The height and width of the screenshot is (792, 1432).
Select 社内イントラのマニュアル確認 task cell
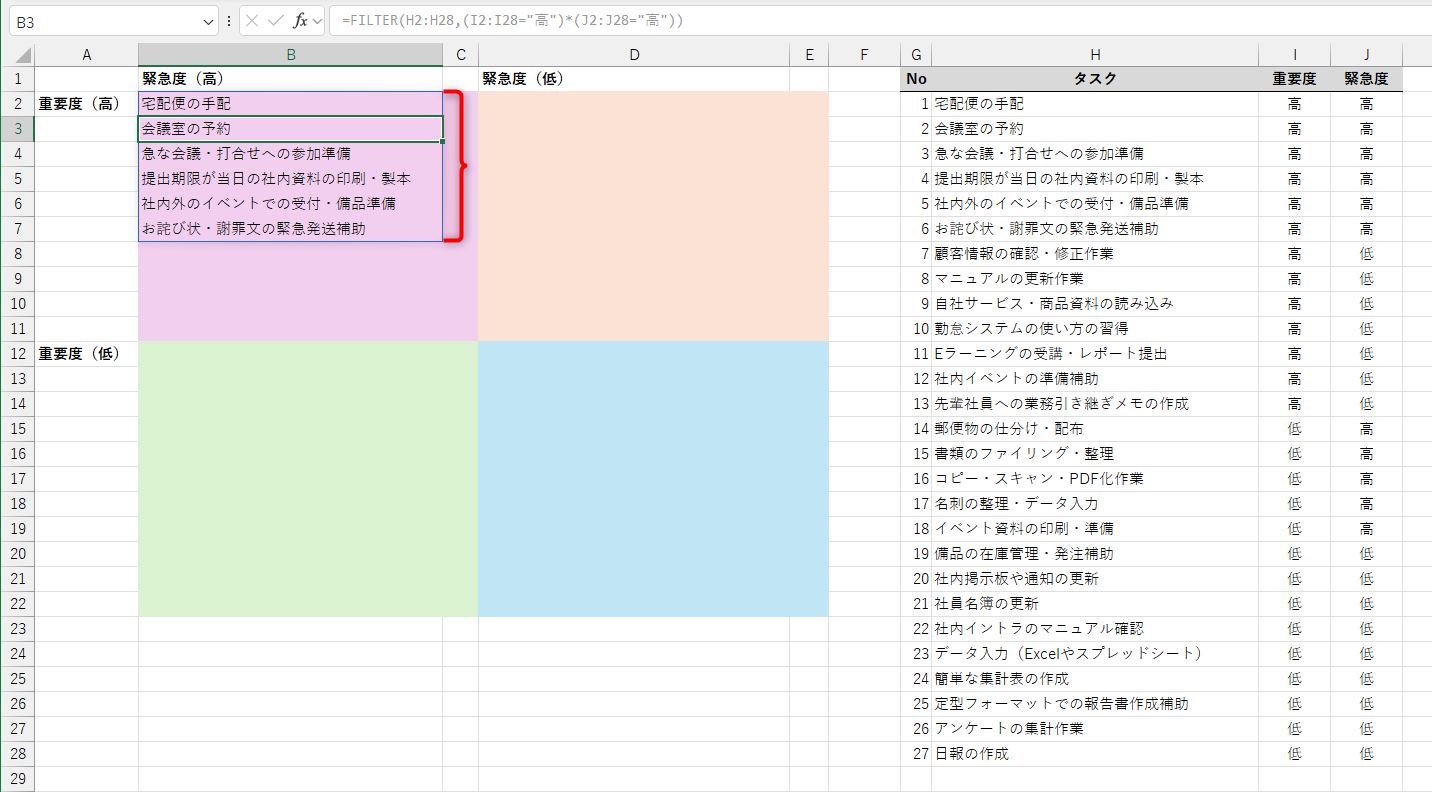1095,629
